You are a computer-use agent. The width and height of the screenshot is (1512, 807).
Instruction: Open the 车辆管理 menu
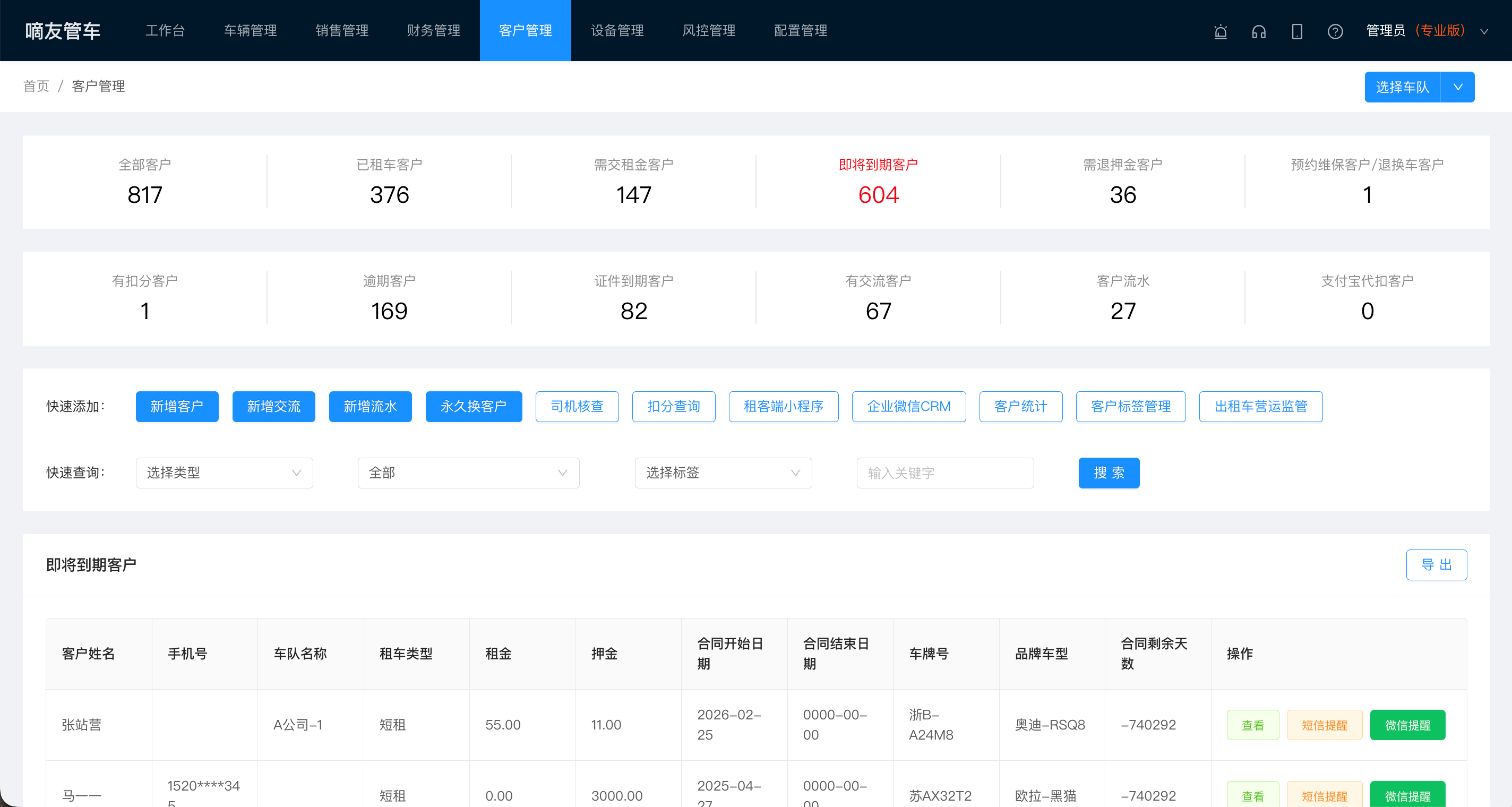tap(251, 30)
